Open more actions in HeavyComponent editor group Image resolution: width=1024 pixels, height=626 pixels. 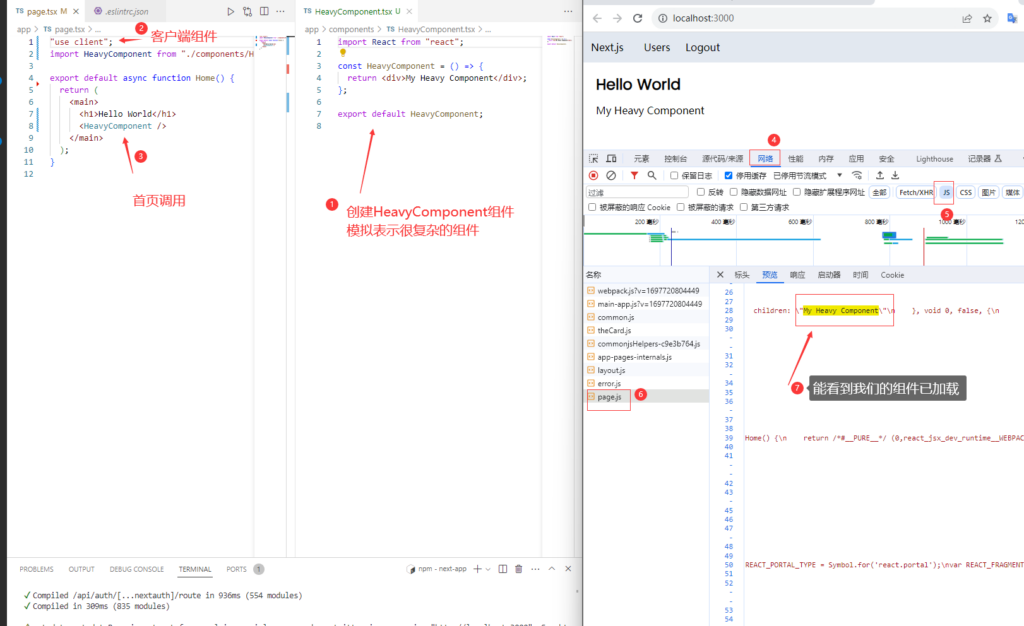[568, 11]
